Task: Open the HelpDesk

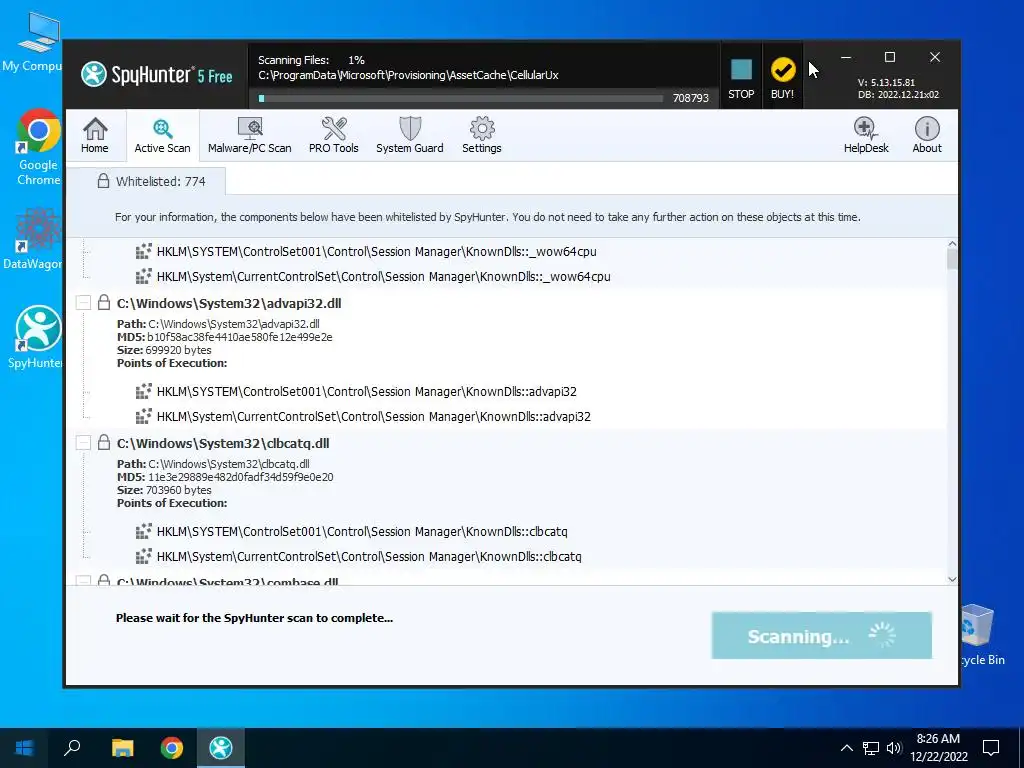Action: pos(866,135)
